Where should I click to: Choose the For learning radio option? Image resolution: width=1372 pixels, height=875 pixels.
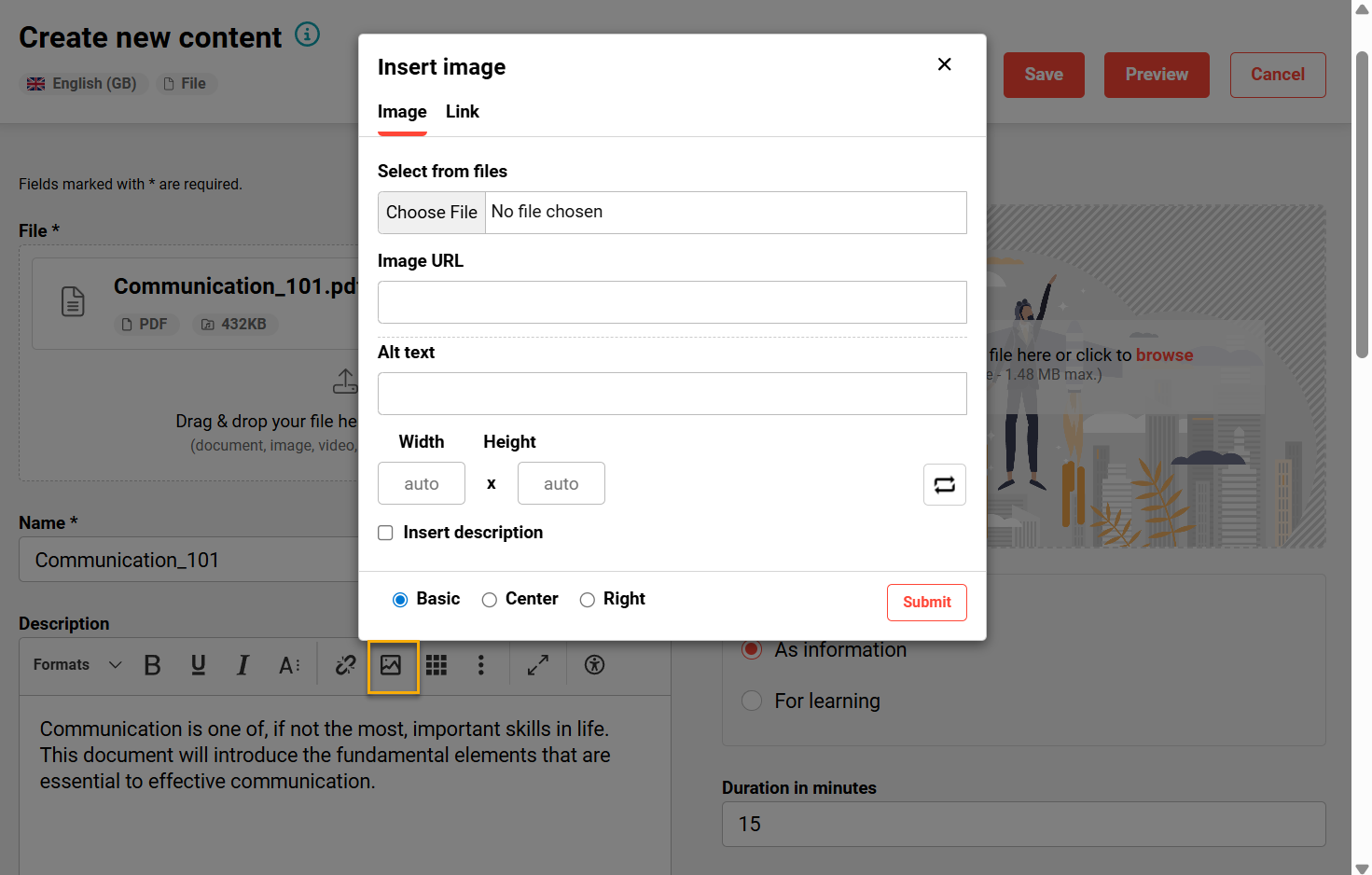point(752,701)
